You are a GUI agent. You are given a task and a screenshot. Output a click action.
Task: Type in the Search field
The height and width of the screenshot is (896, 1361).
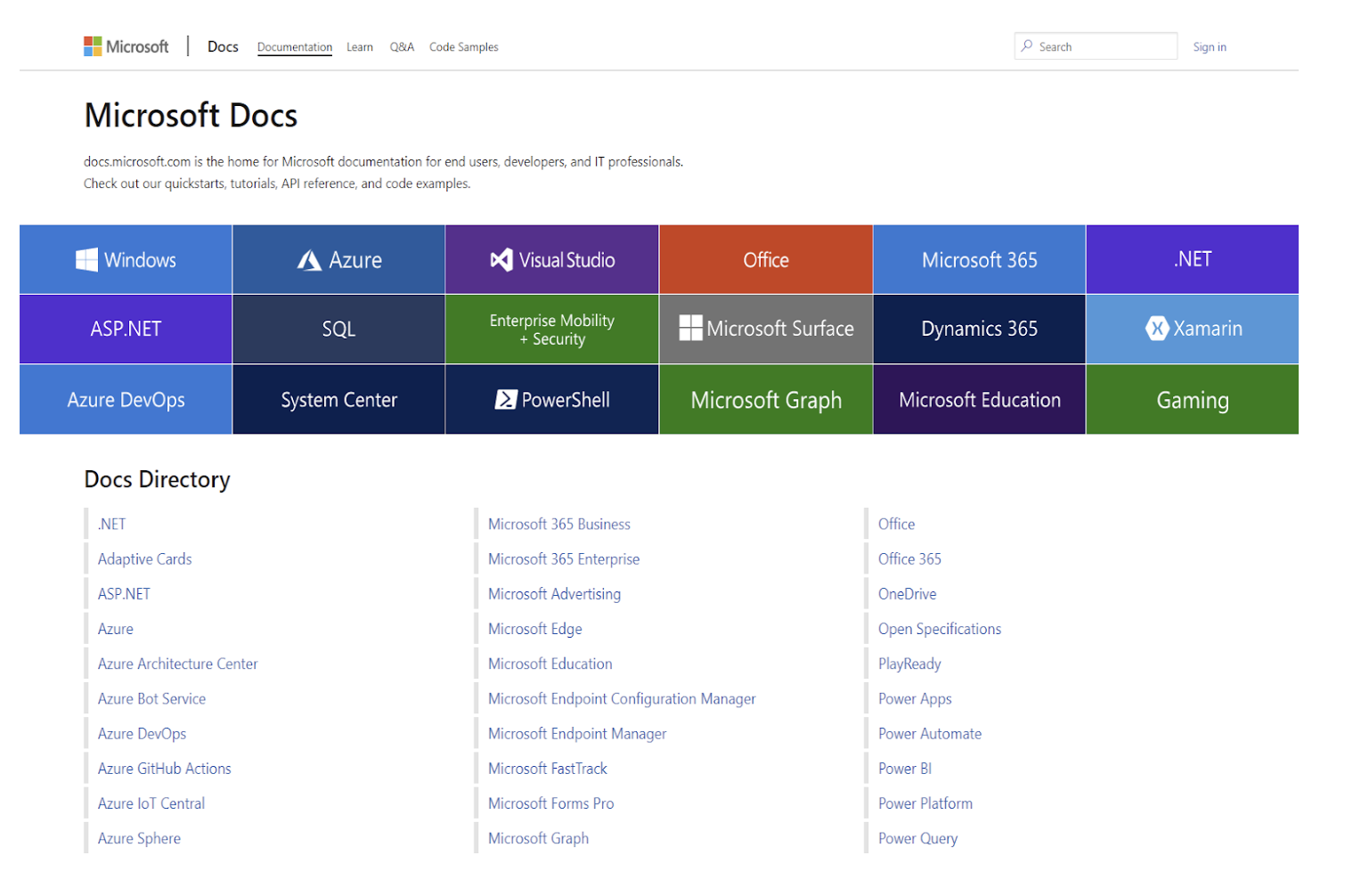click(x=1104, y=46)
